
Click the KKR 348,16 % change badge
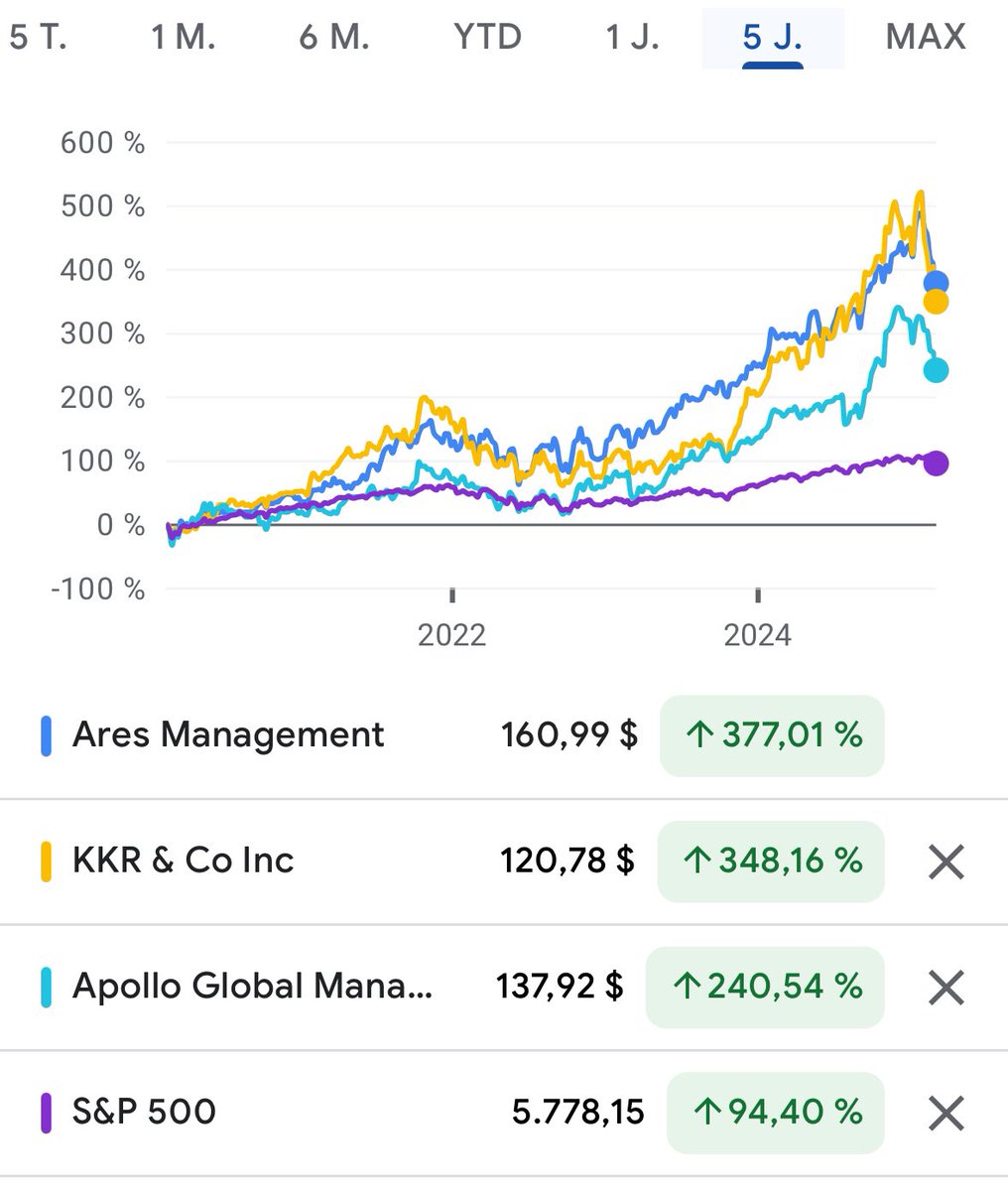771,861
